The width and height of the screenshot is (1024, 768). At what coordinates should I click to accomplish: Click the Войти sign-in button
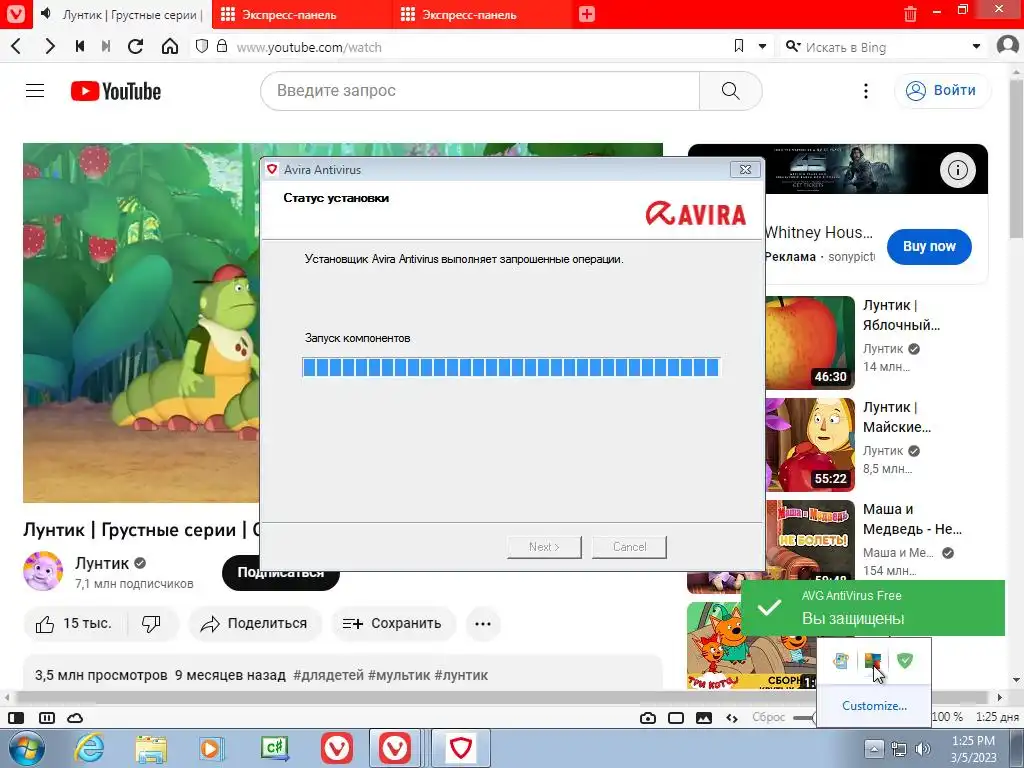tap(942, 91)
